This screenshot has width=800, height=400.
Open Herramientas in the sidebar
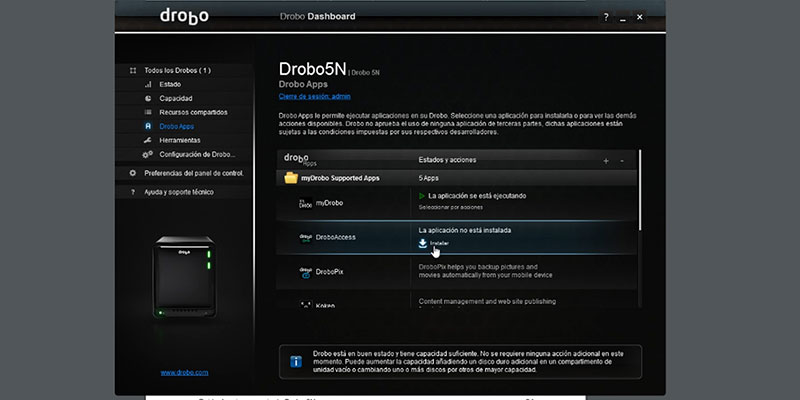click(180, 140)
